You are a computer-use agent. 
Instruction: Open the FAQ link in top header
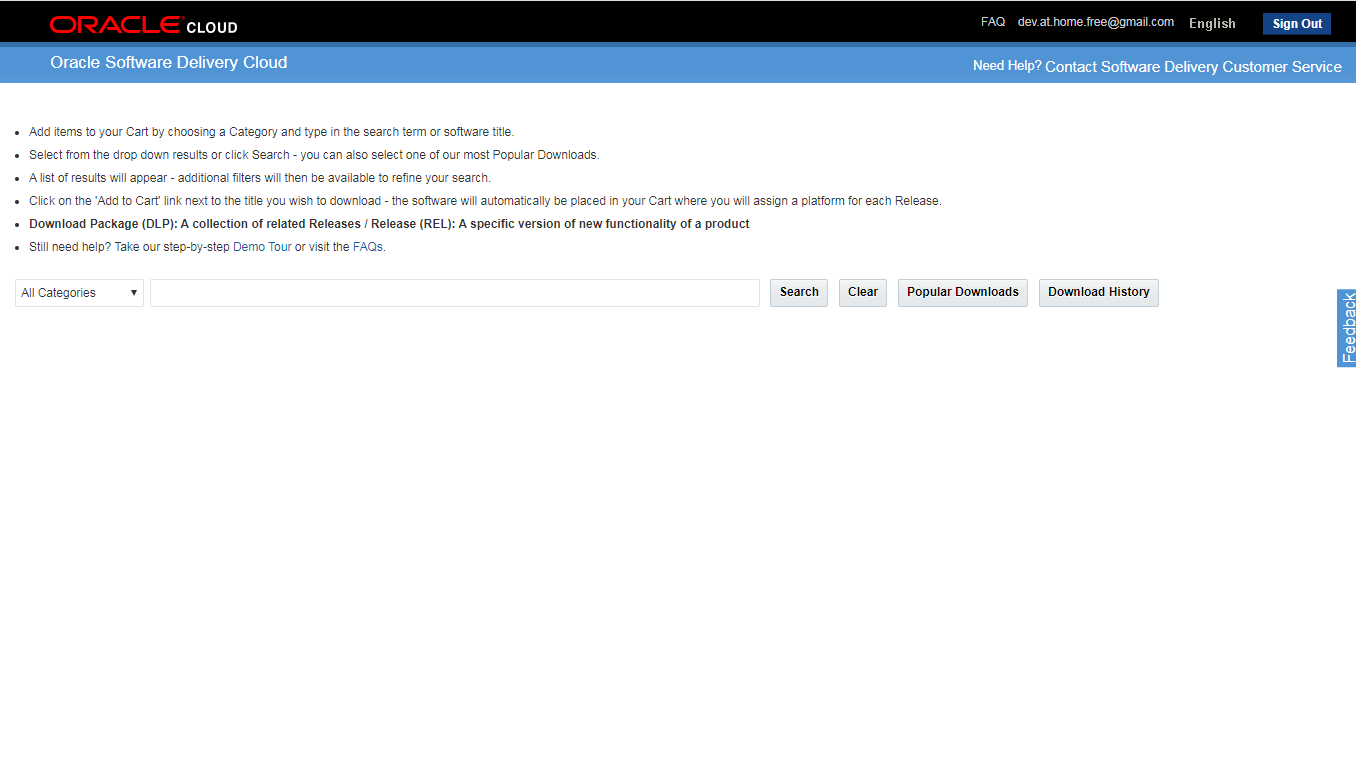pyautogui.click(x=992, y=22)
